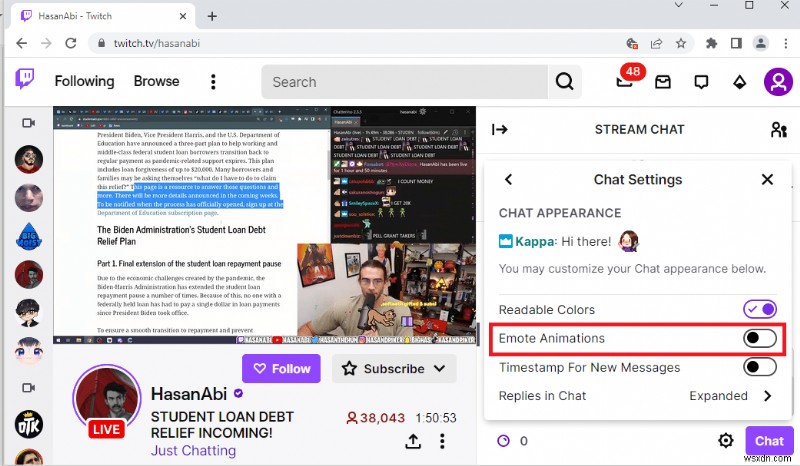This screenshot has width=800, height=466.
Task: Click the STREAM CHAT header text
Action: click(639, 130)
